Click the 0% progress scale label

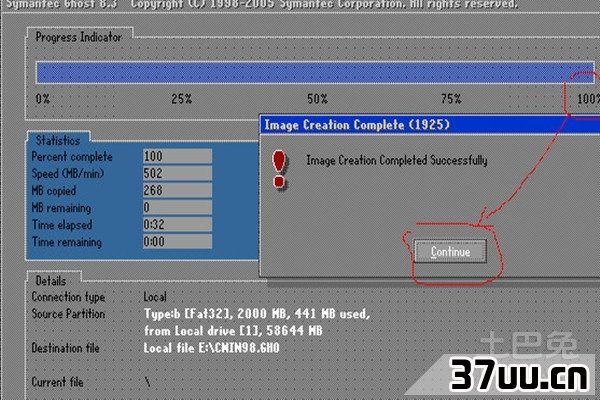point(42,99)
